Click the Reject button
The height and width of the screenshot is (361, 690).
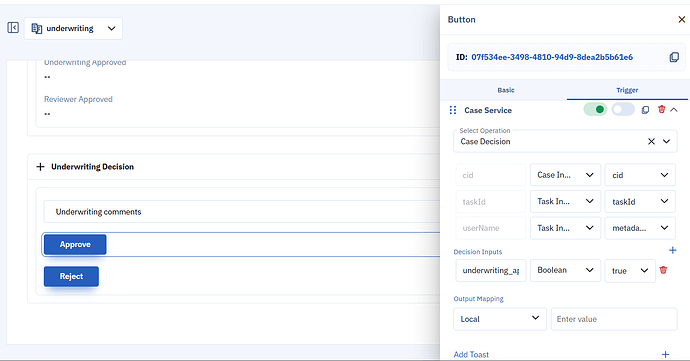coord(71,276)
